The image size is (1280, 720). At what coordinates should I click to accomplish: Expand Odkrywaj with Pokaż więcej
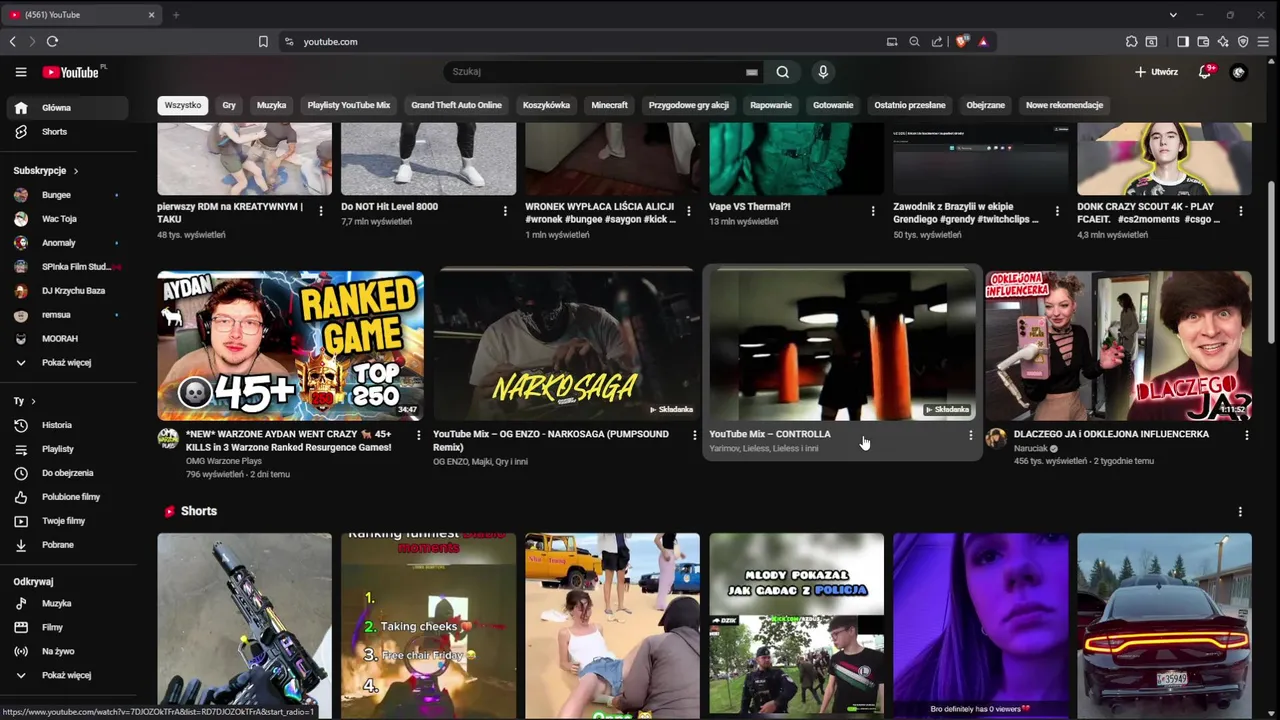point(68,676)
